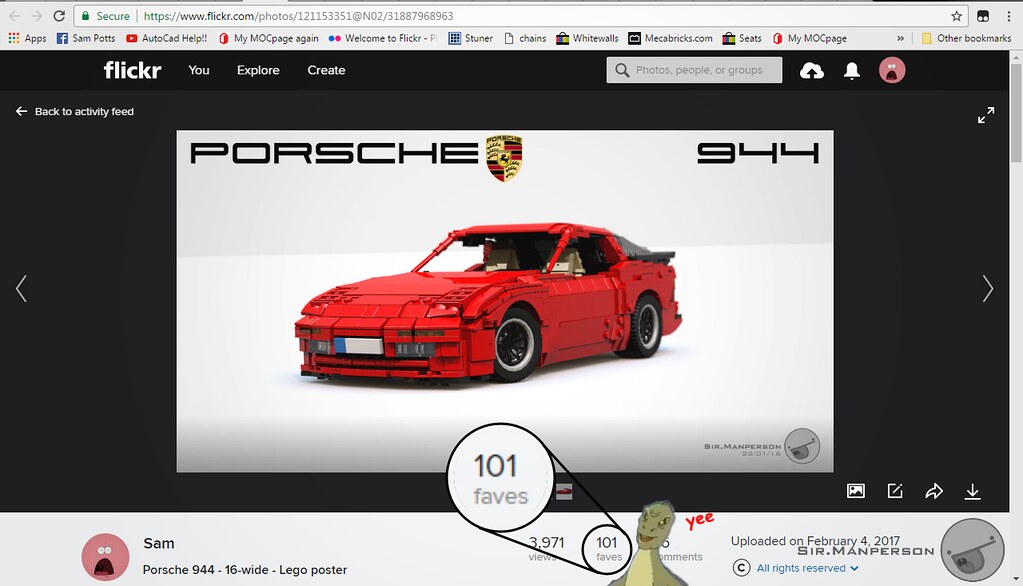This screenshot has width=1023, height=586.
Task: Click the small car thumbnail below the photo
Action: pos(564,491)
